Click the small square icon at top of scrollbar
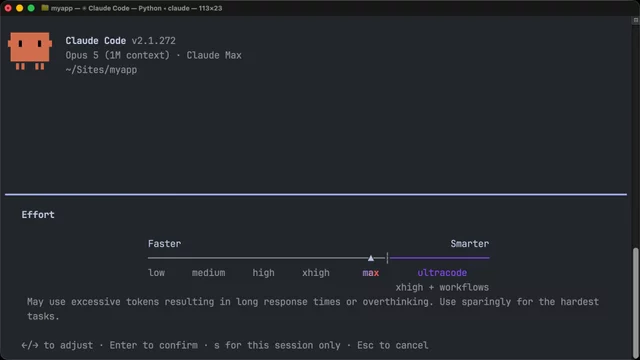Screen dimensions: 640x360 (x=636, y=20)
